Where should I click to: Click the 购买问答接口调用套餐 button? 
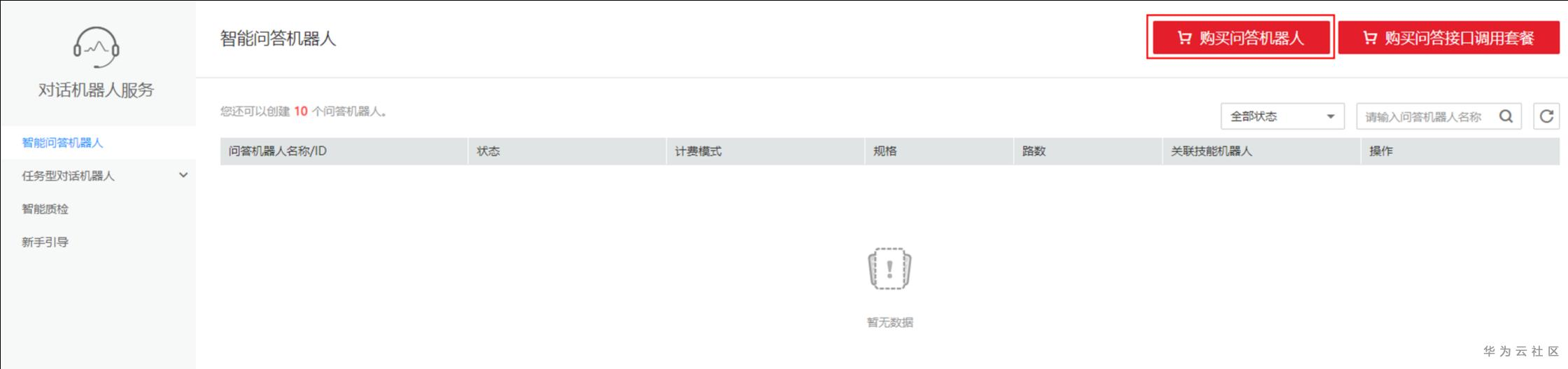click(x=1449, y=38)
